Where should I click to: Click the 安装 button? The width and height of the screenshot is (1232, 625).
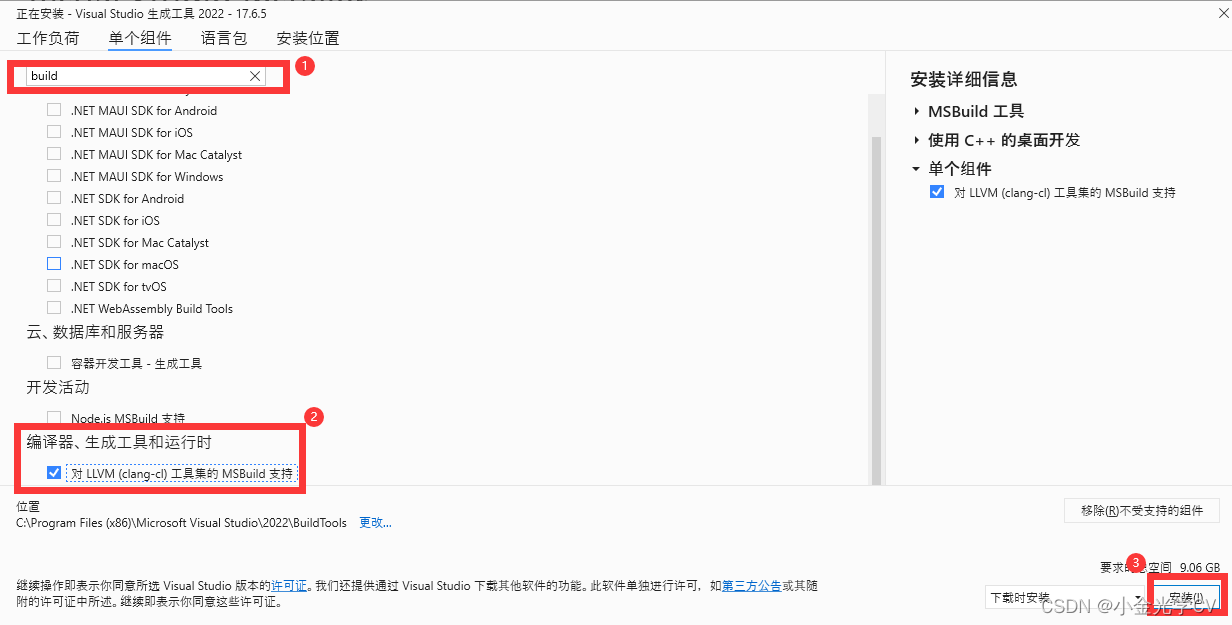pyautogui.click(x=1184, y=597)
